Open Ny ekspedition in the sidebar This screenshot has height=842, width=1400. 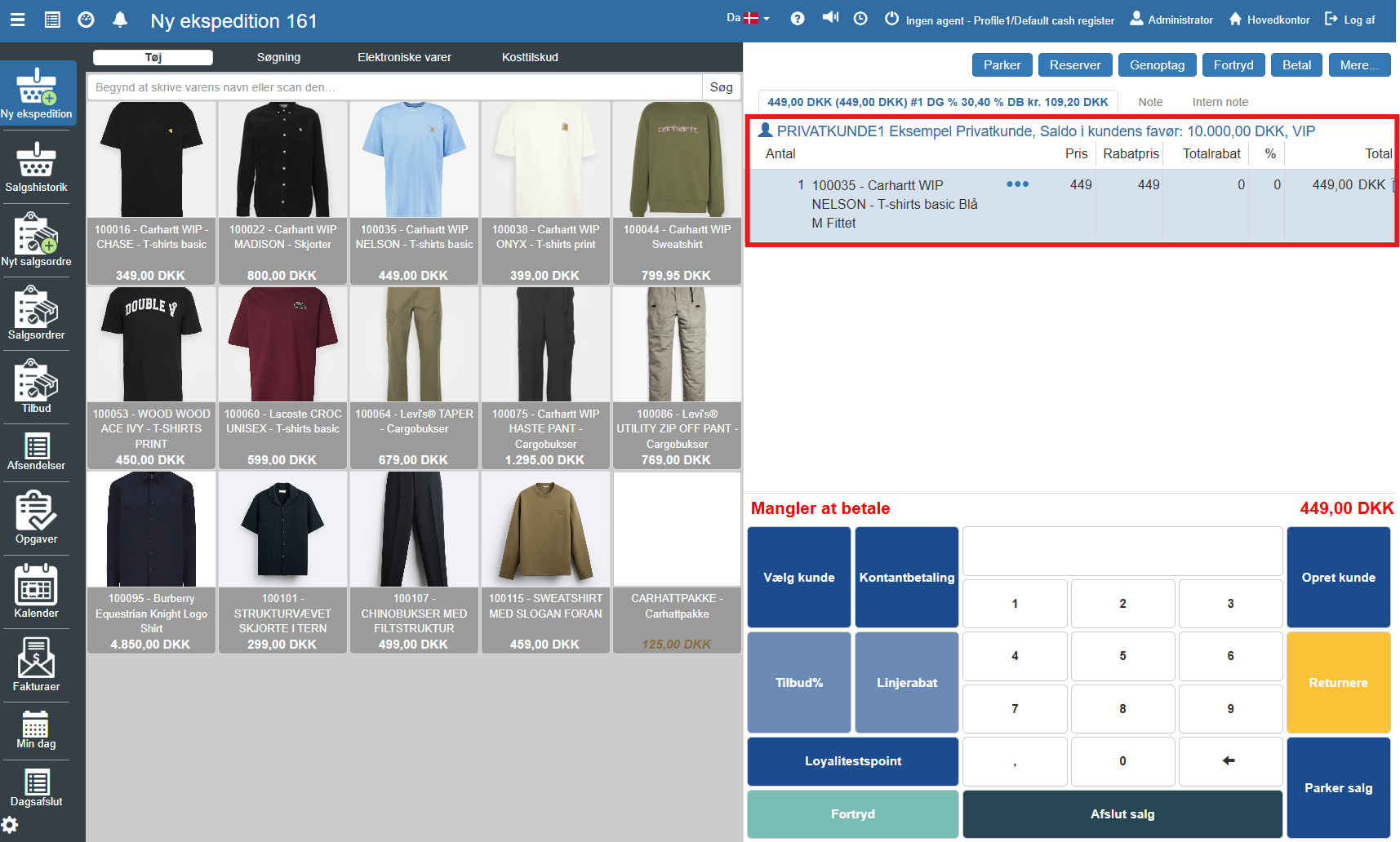coord(37,93)
